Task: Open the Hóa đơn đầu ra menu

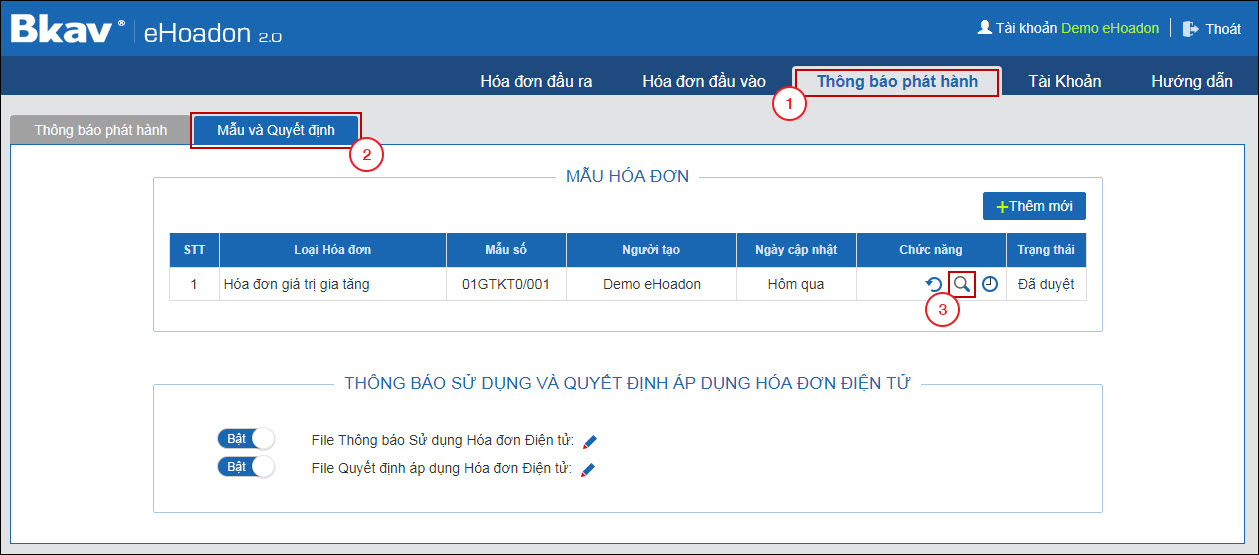Action: click(536, 82)
